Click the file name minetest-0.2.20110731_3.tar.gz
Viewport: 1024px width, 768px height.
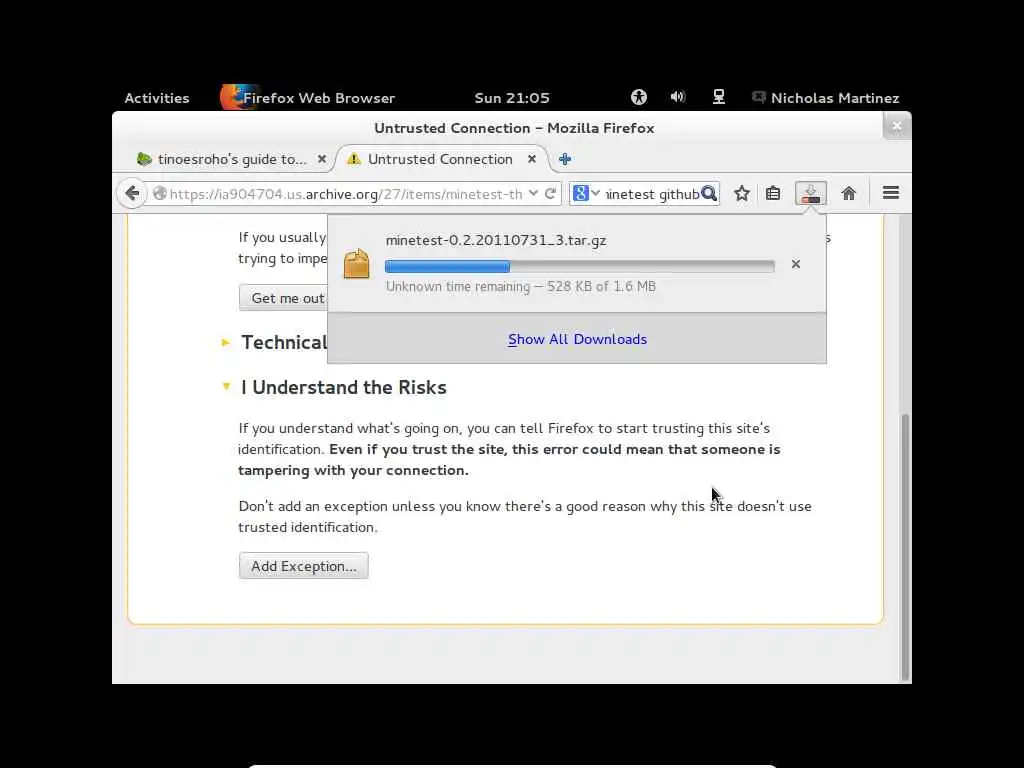(496, 240)
